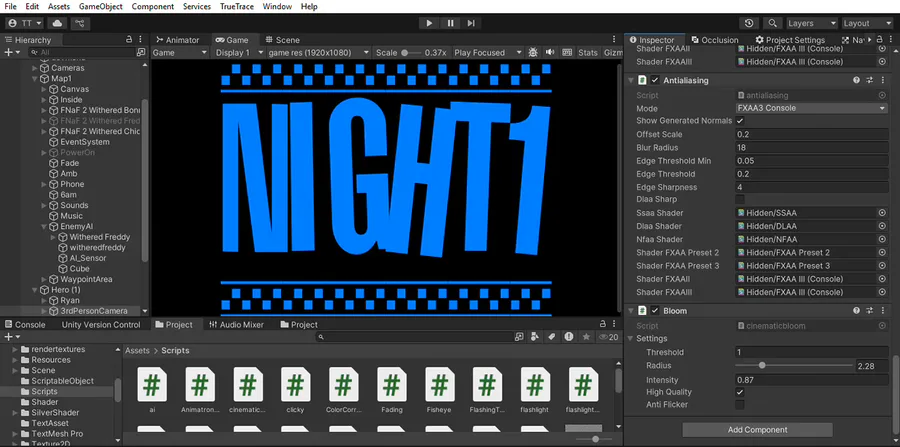Open the TT account dropdown
Viewport: 900px width, 447px height.
(24, 23)
